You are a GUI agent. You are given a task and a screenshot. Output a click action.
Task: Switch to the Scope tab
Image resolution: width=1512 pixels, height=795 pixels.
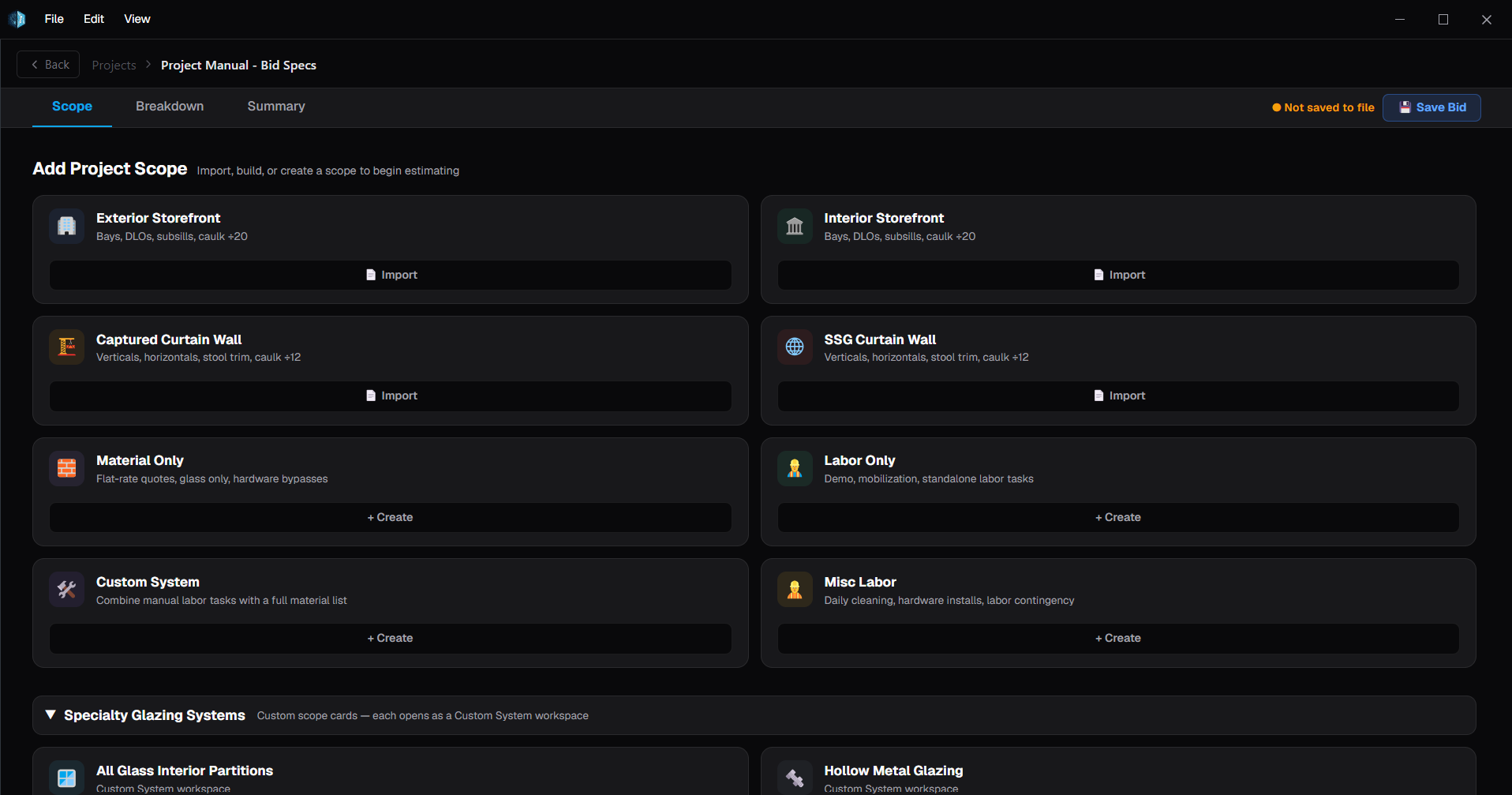point(72,107)
